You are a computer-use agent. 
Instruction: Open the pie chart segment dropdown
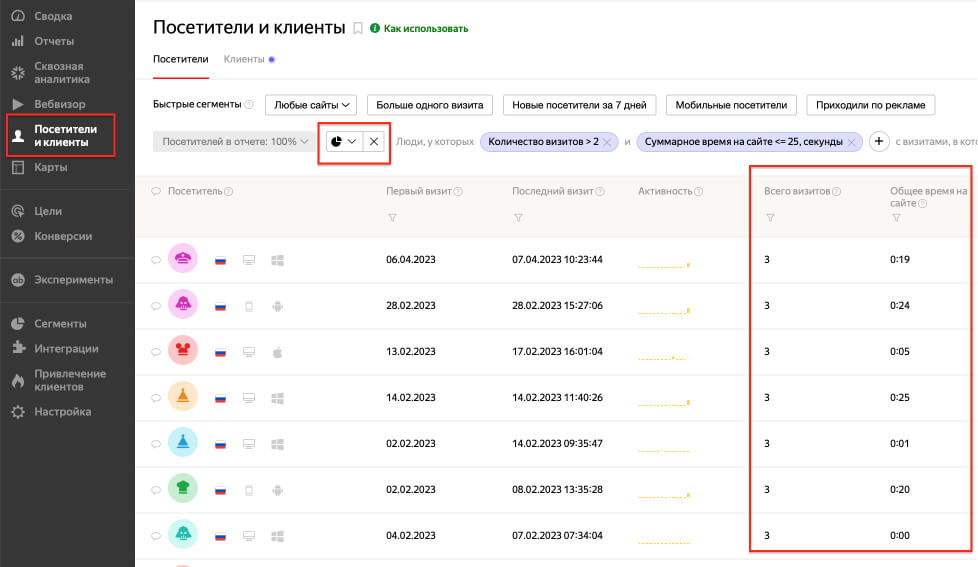point(343,142)
